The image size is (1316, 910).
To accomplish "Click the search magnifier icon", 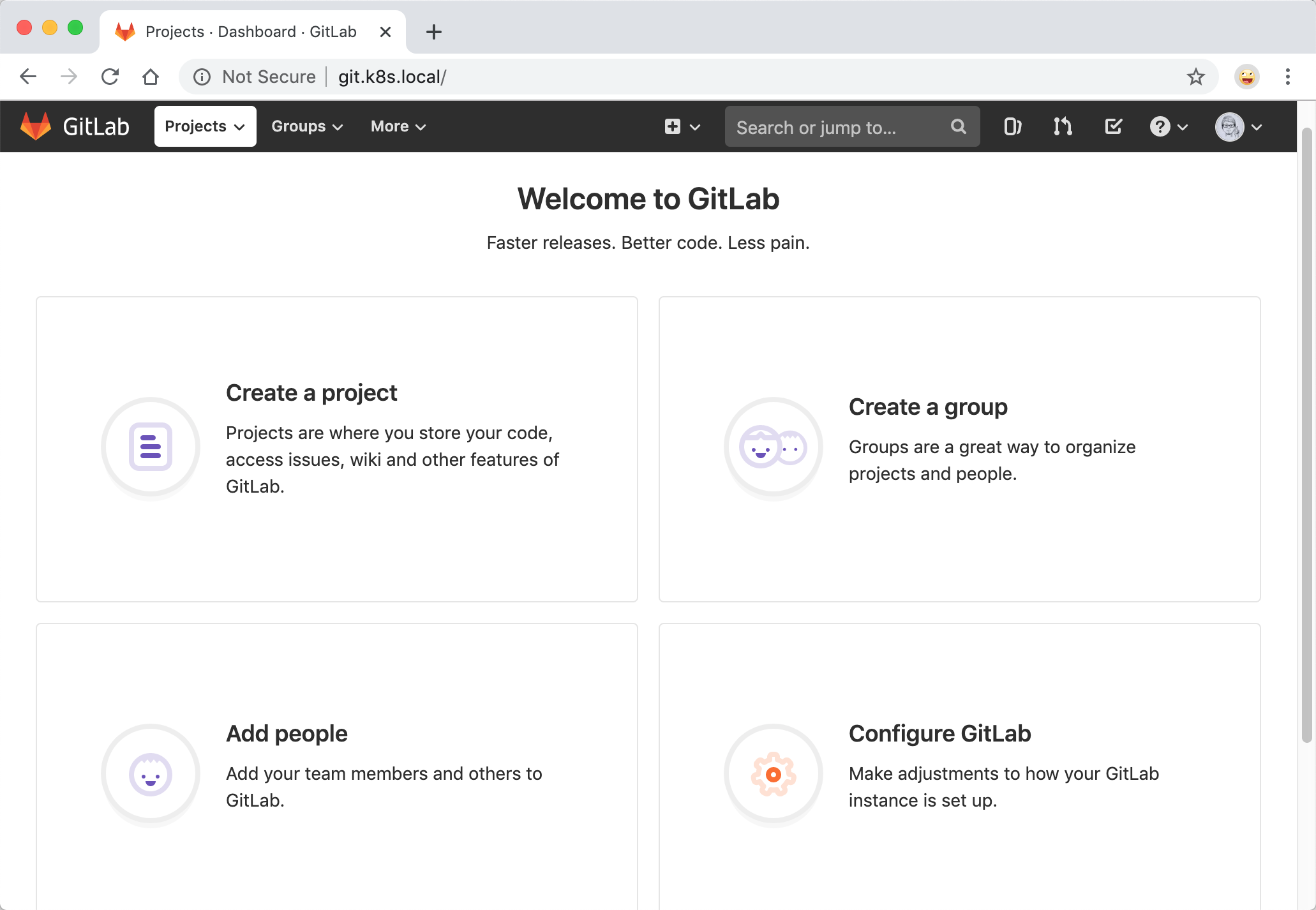I will tap(958, 127).
